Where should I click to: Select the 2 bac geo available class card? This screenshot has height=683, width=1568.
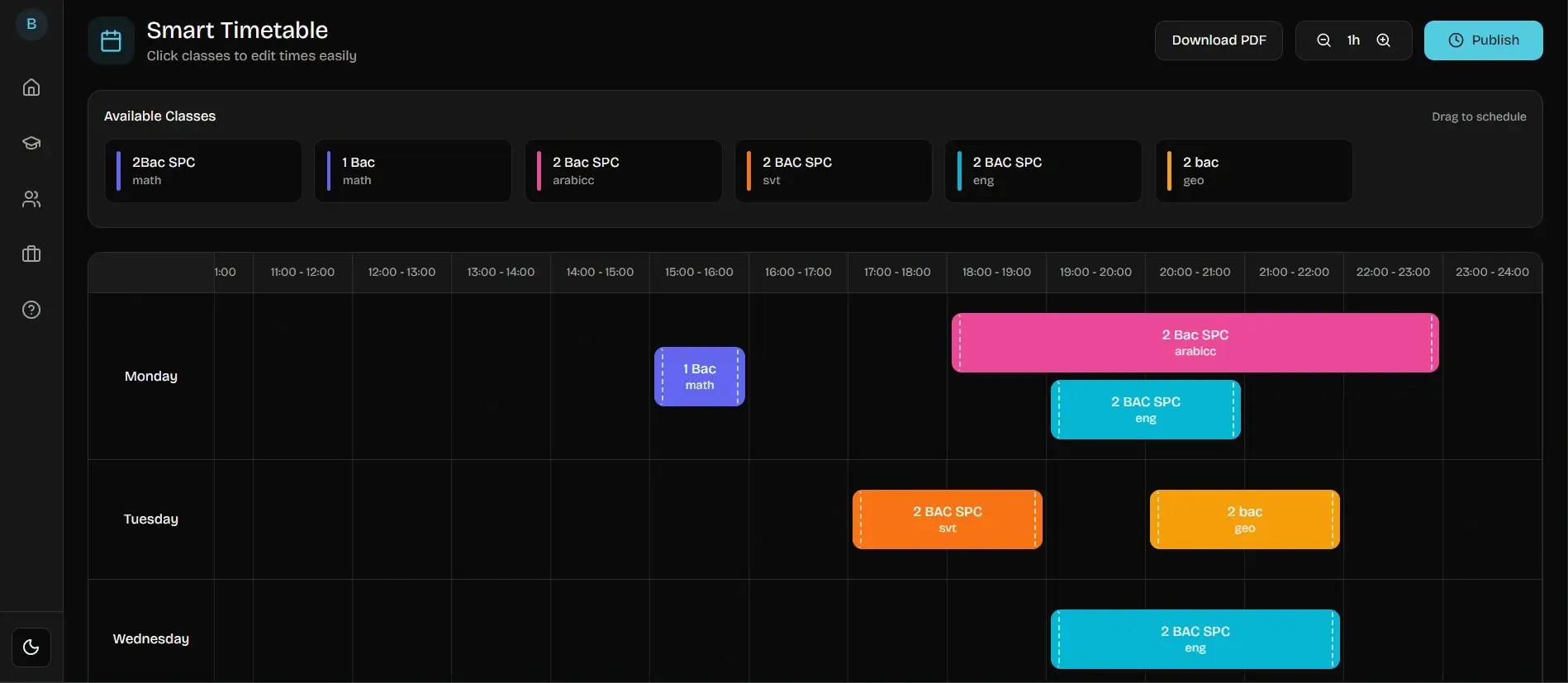pos(1253,171)
